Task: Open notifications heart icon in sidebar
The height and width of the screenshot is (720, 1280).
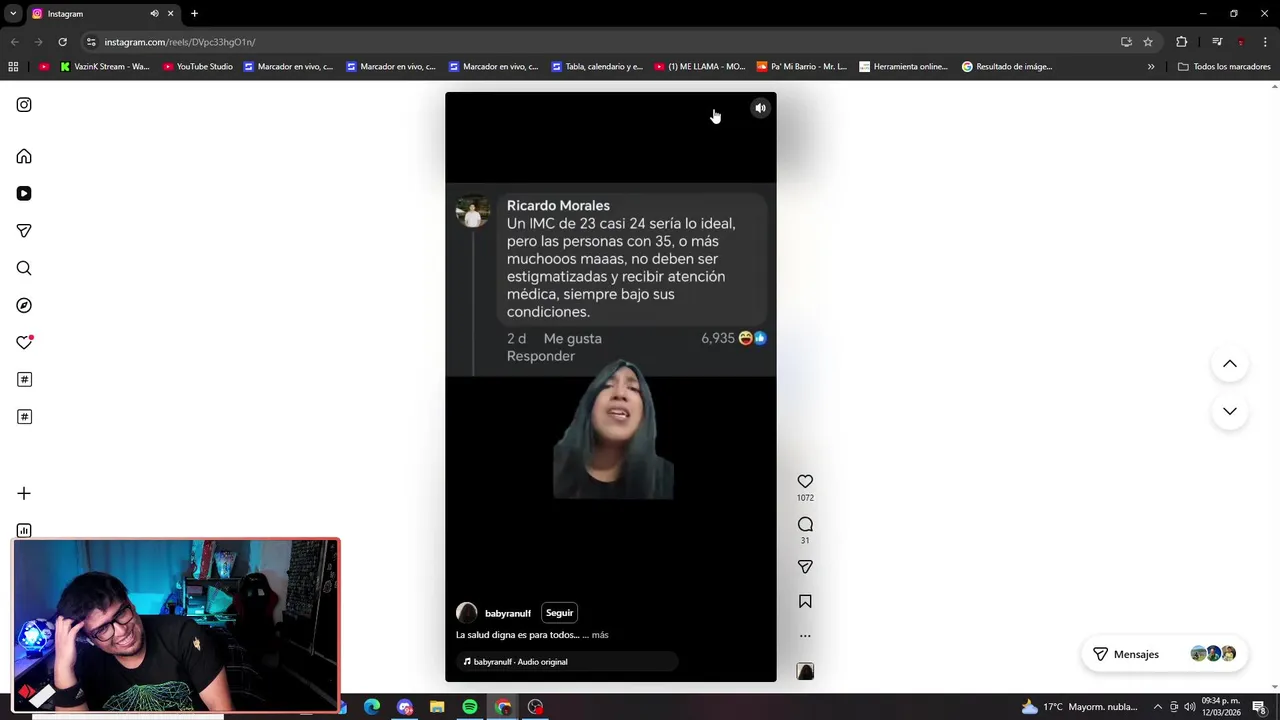Action: [24, 342]
